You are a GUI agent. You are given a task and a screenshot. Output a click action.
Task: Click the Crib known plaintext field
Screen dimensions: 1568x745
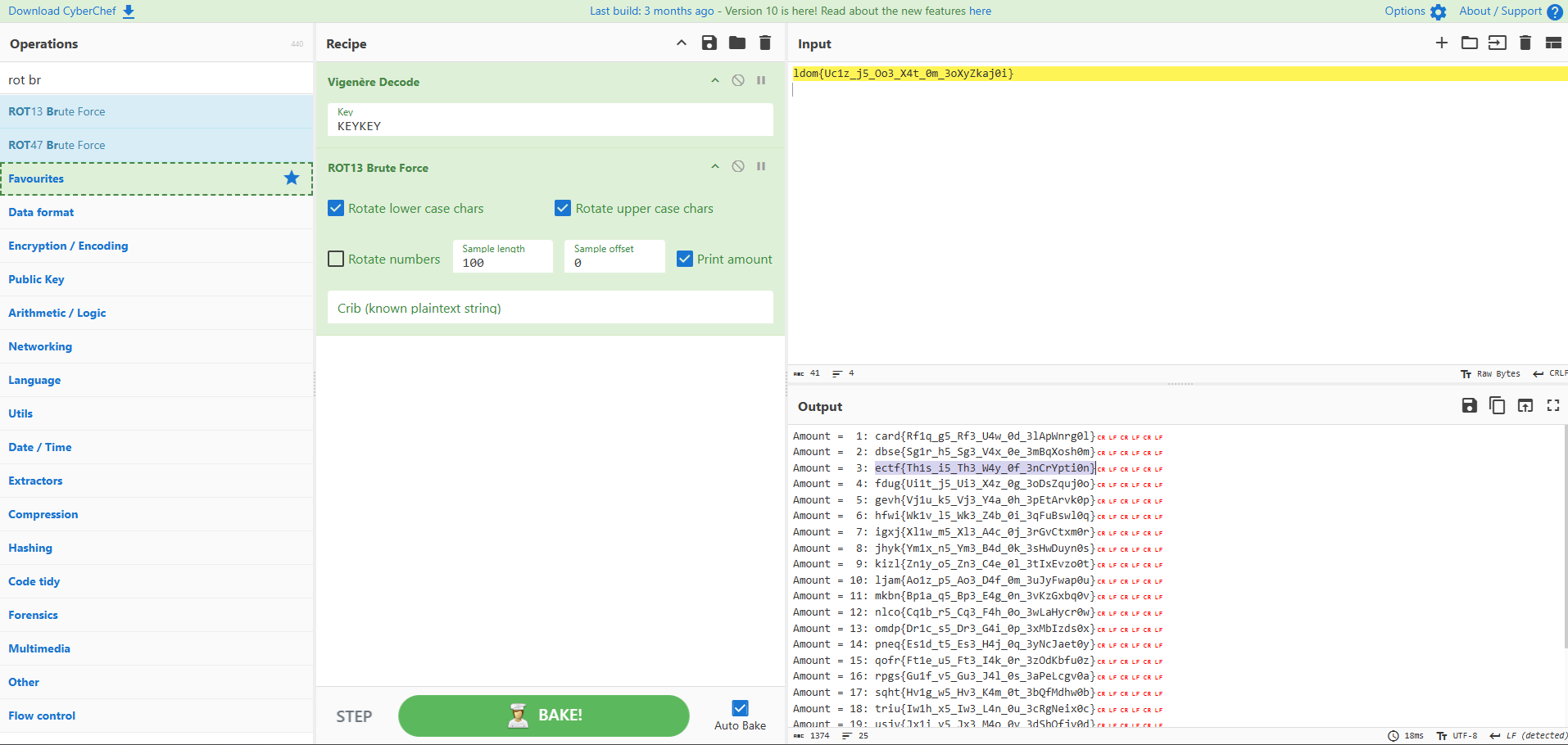click(551, 307)
